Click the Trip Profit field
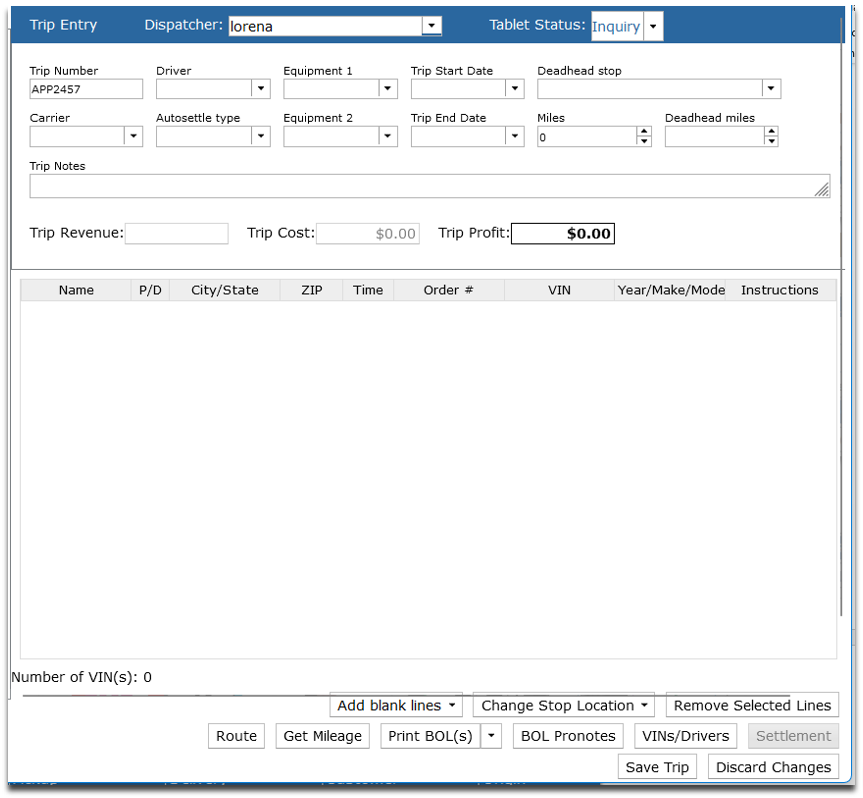Viewport: 863px width, 798px height. [x=562, y=233]
